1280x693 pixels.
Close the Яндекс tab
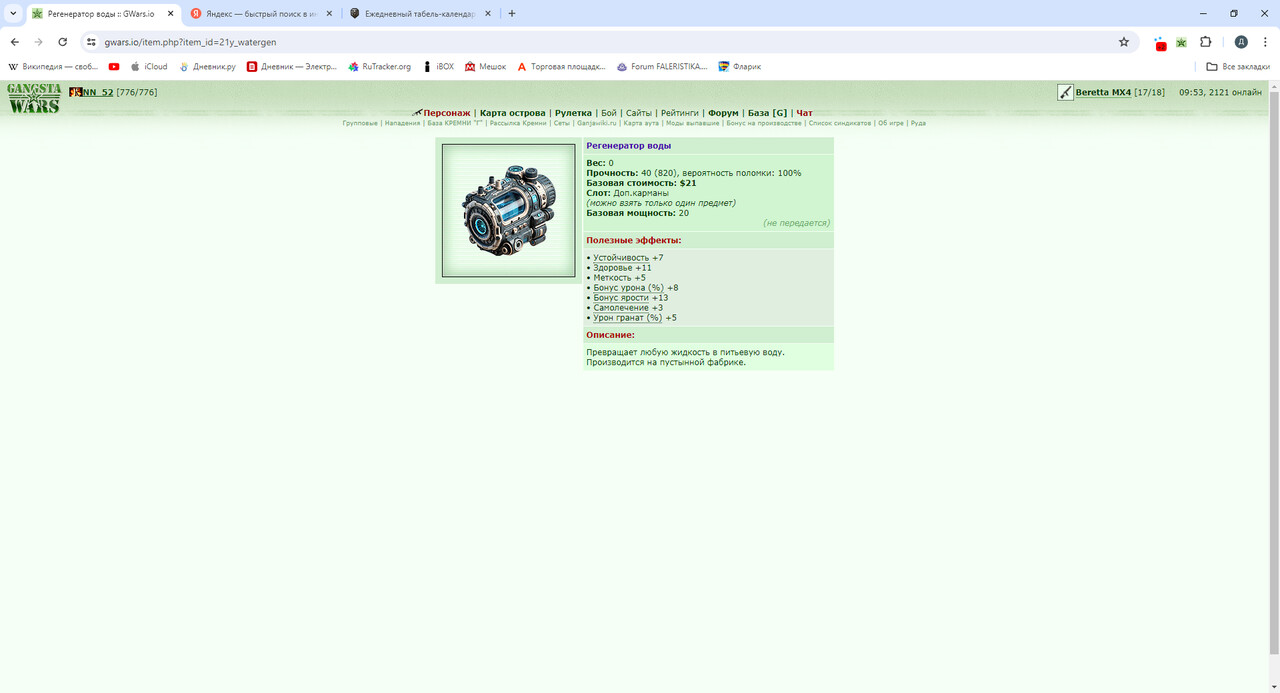[x=329, y=14]
